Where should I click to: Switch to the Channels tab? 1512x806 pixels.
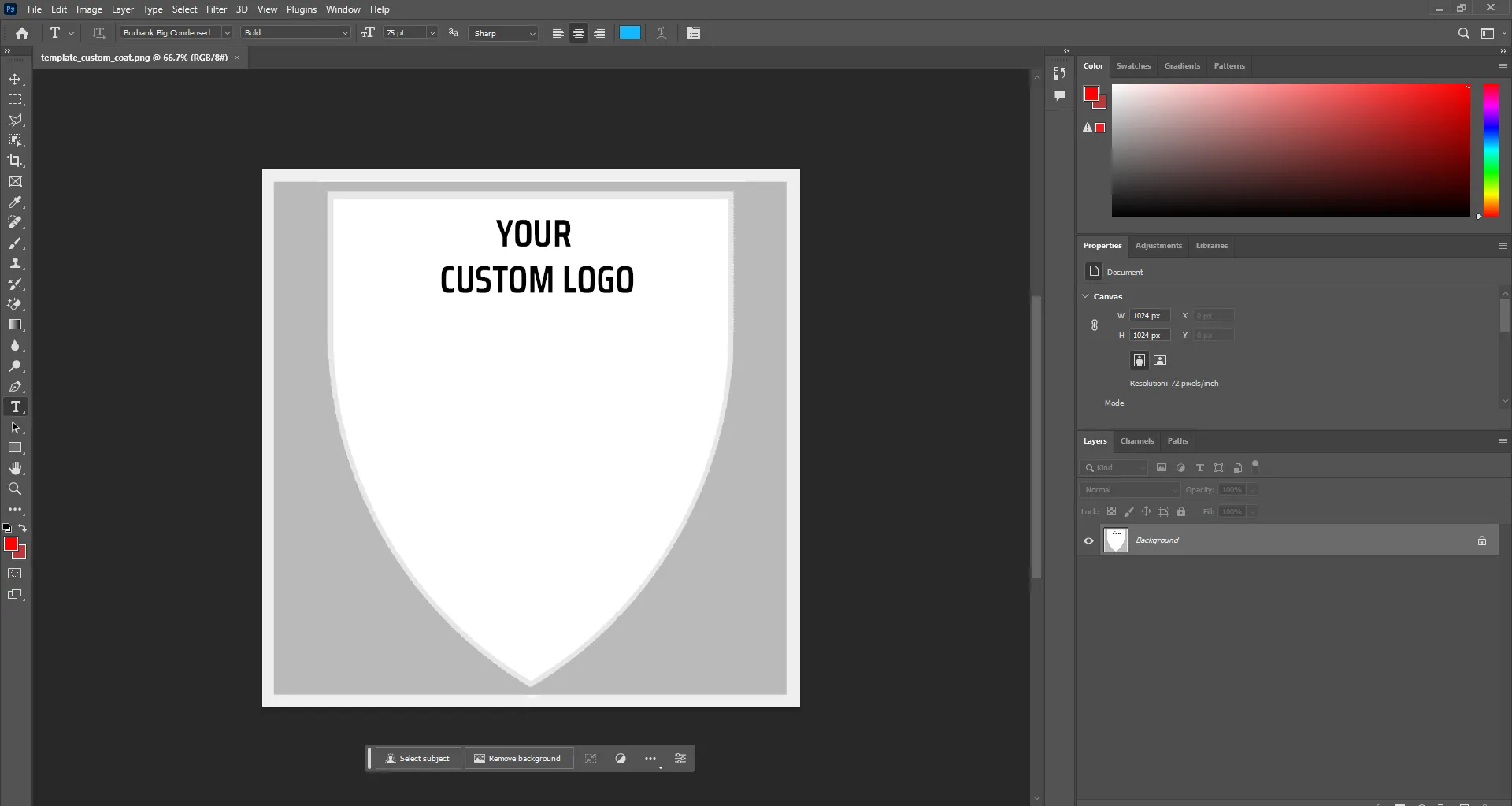1136,441
